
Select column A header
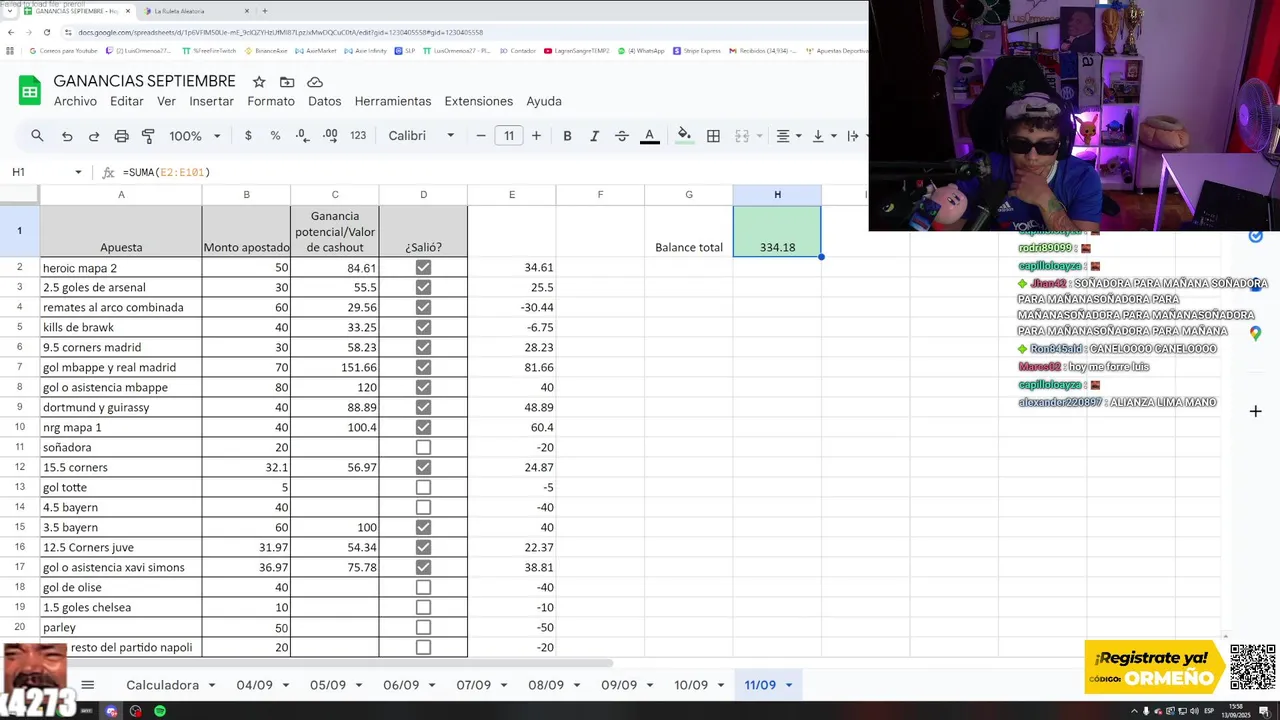pos(121,194)
